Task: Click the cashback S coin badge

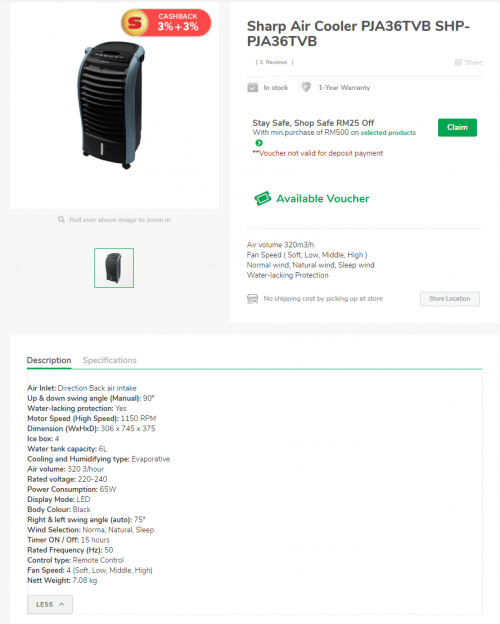Action: [x=135, y=23]
